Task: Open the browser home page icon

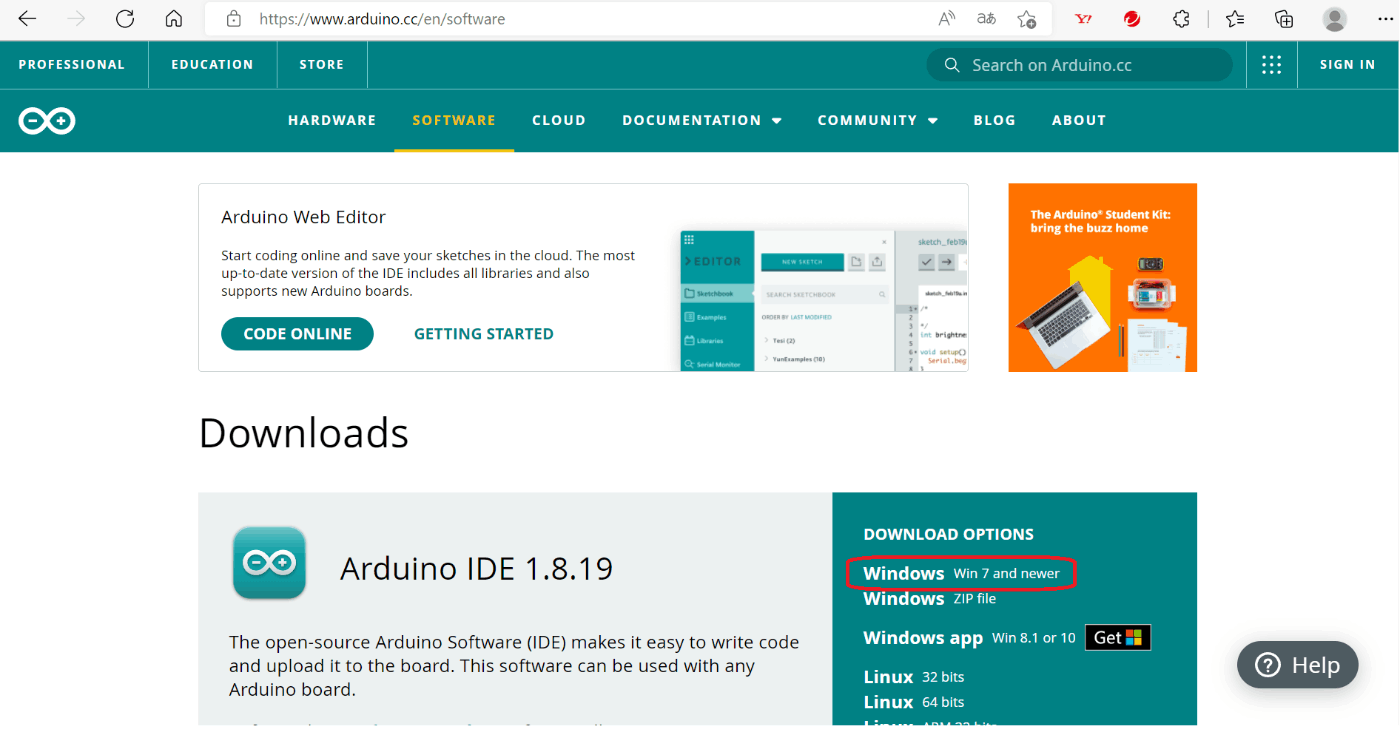Action: click(174, 19)
